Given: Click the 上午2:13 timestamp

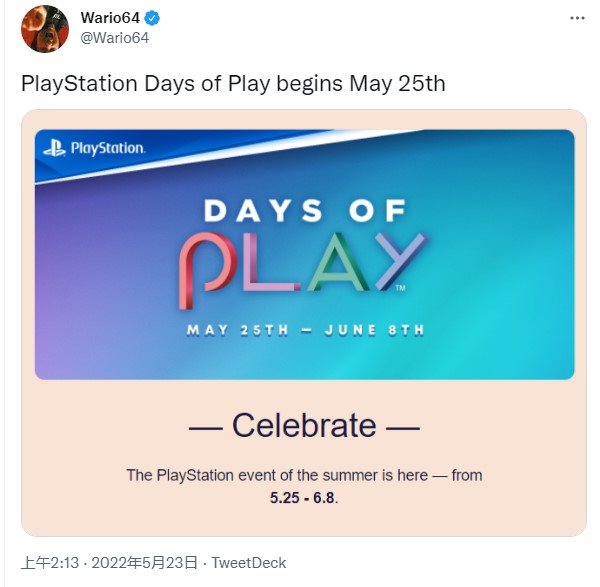Looking at the screenshot, I should 50,563.
